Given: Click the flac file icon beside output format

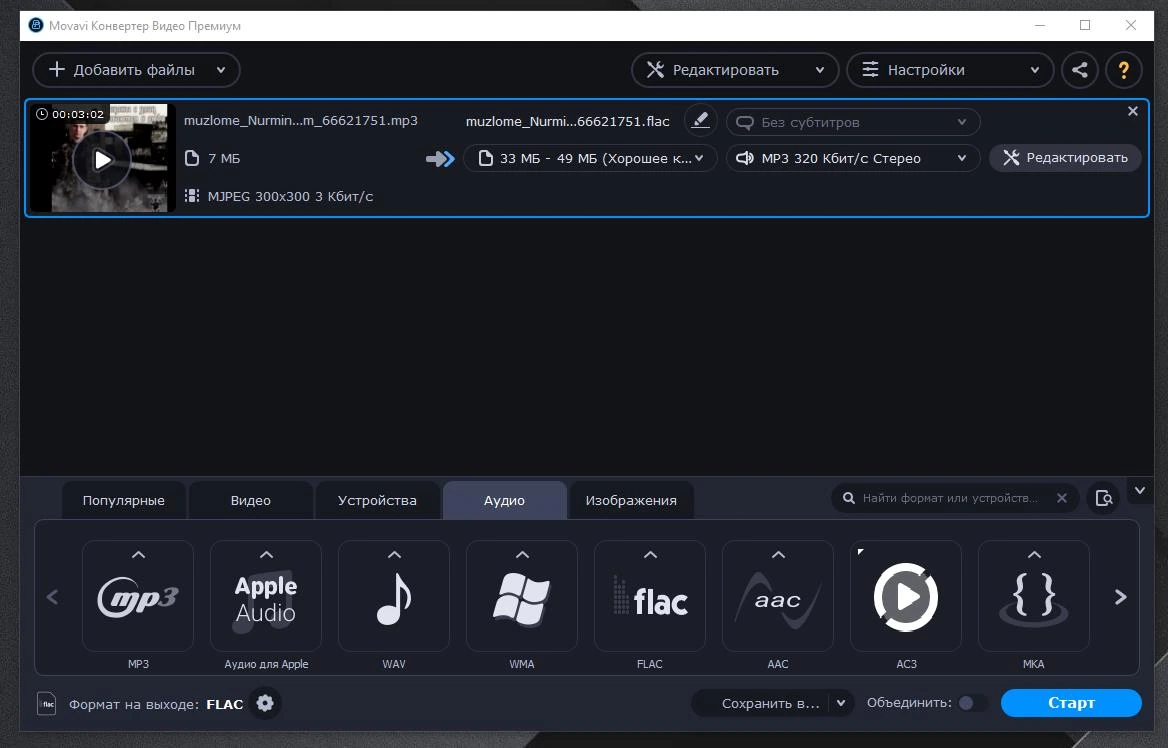Looking at the screenshot, I should coord(46,703).
